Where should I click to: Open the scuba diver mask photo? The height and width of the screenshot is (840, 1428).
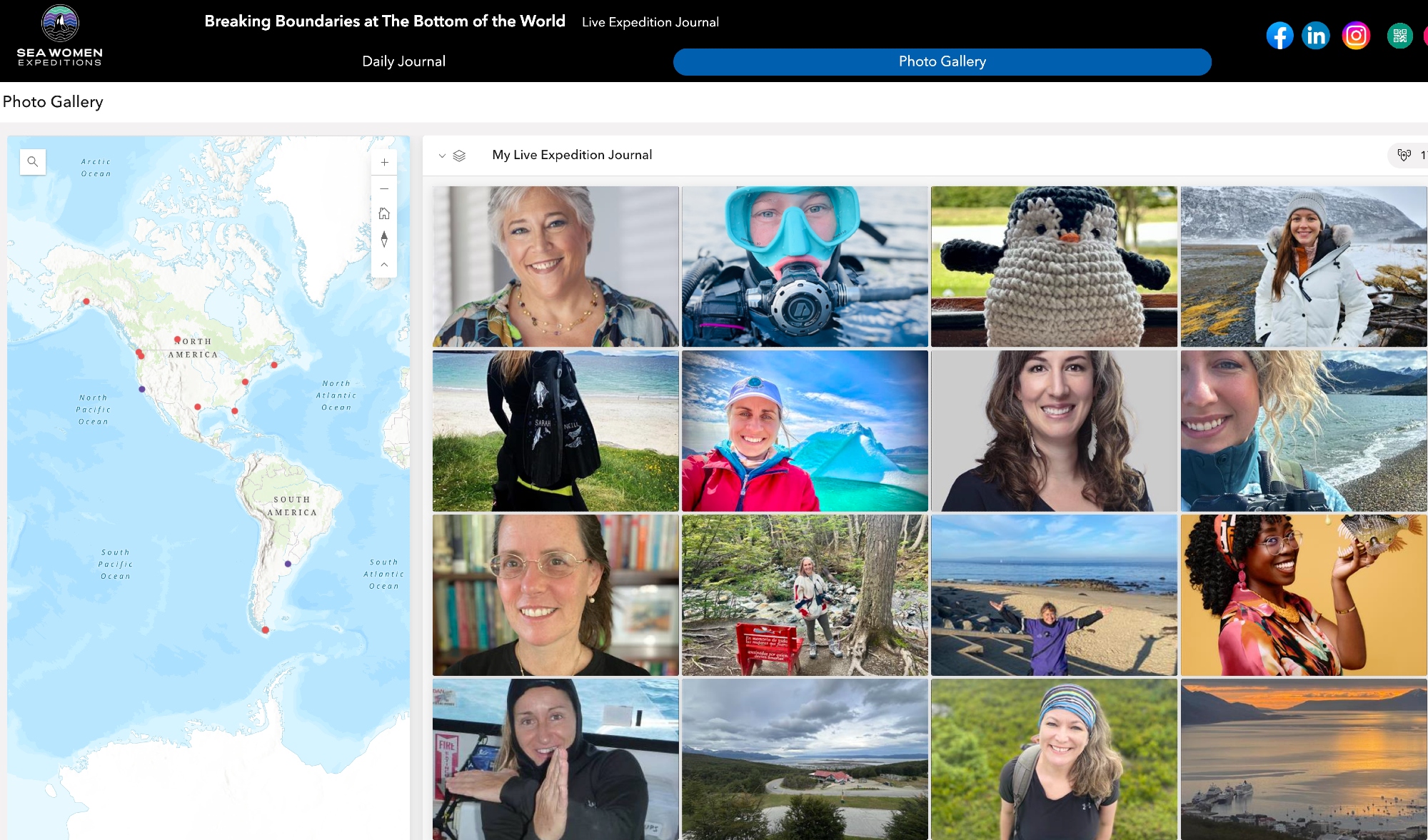tap(805, 266)
